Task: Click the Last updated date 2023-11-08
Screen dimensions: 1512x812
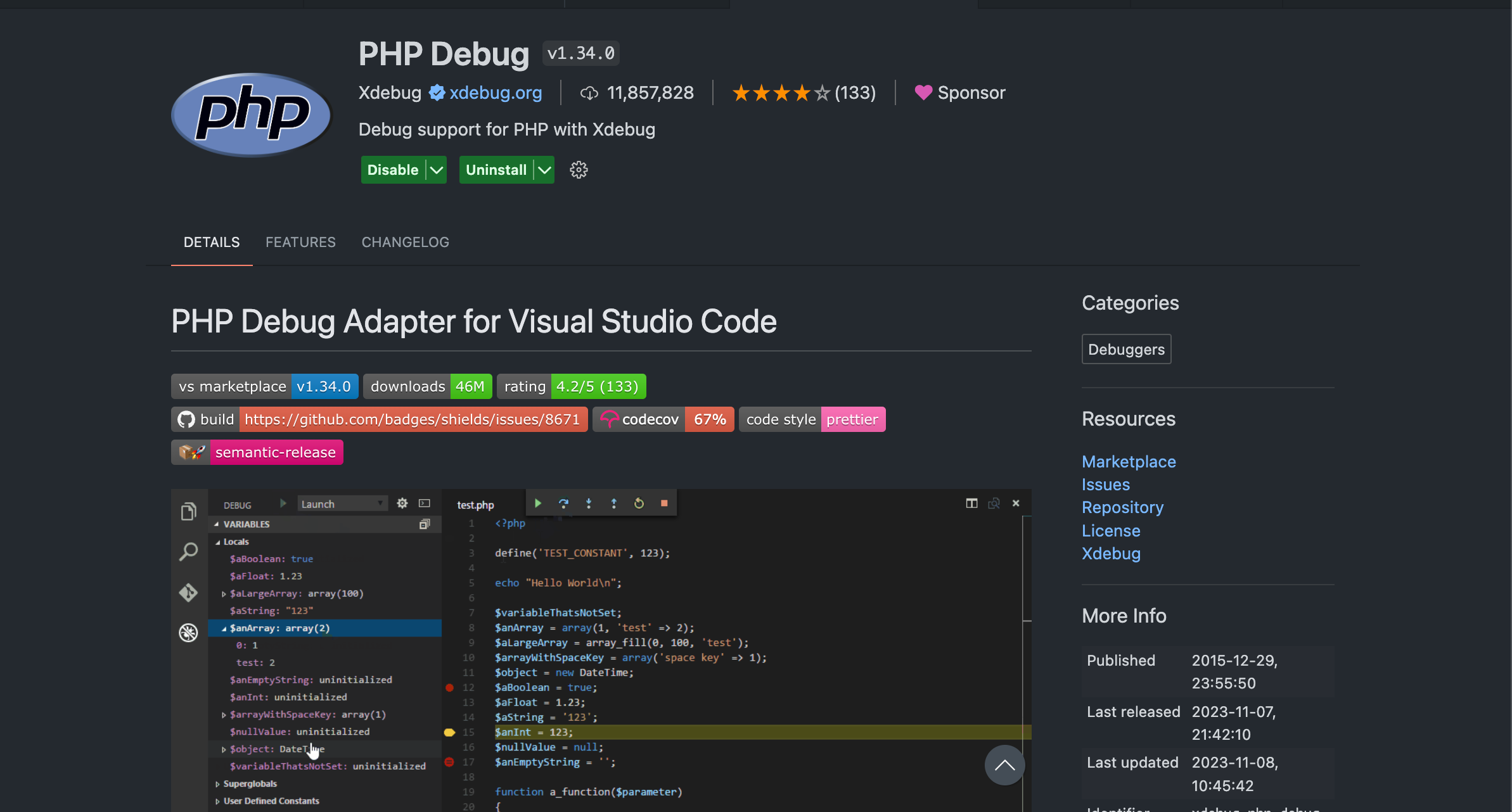Action: pos(1234,774)
